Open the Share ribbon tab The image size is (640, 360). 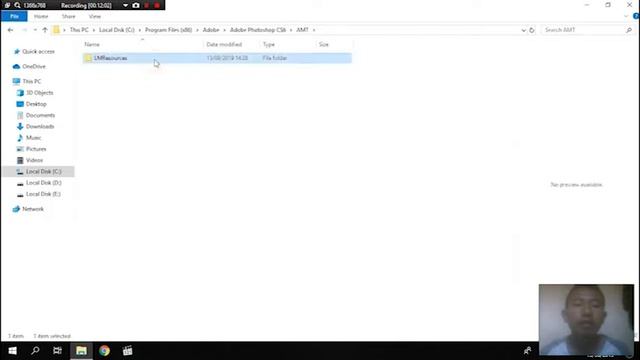(69, 16)
